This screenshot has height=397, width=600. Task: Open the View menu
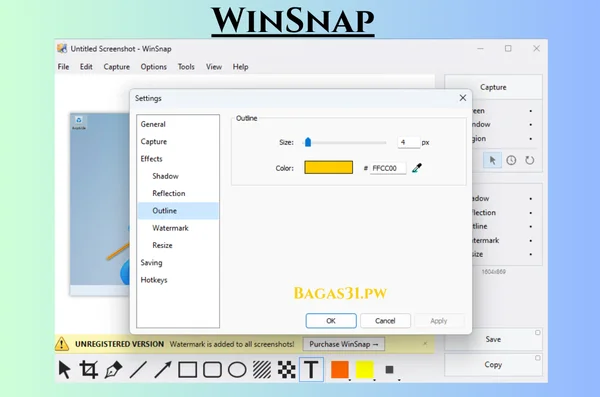click(214, 67)
